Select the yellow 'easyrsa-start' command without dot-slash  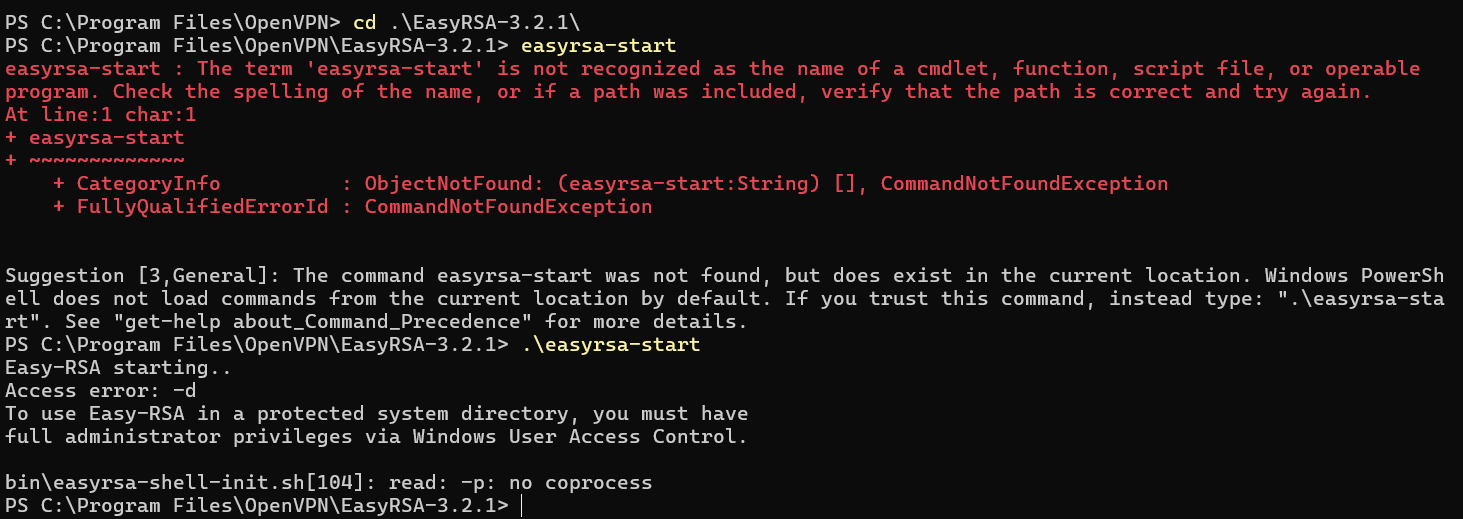pos(599,46)
